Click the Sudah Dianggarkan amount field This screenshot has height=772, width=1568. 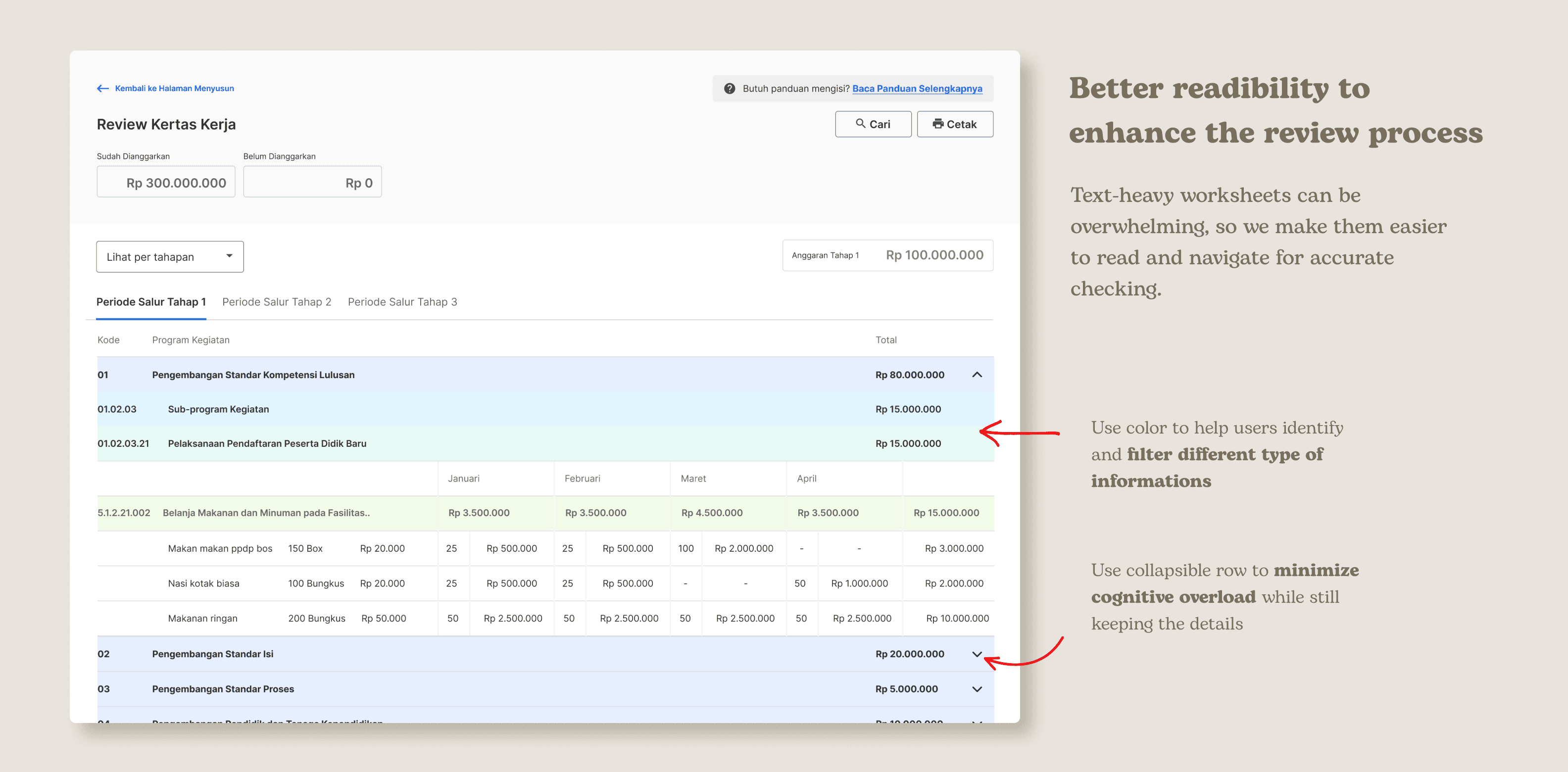click(x=166, y=182)
